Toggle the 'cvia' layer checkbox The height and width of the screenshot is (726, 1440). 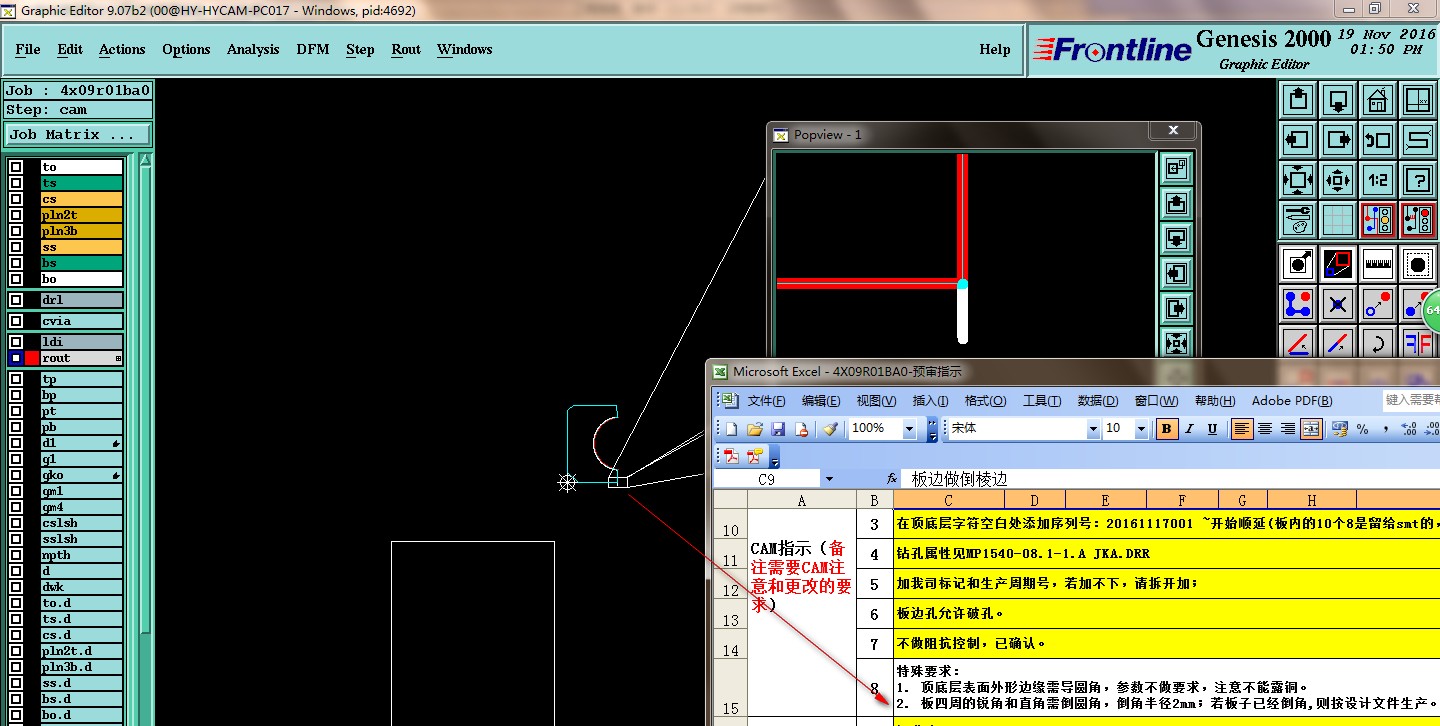pos(16,321)
